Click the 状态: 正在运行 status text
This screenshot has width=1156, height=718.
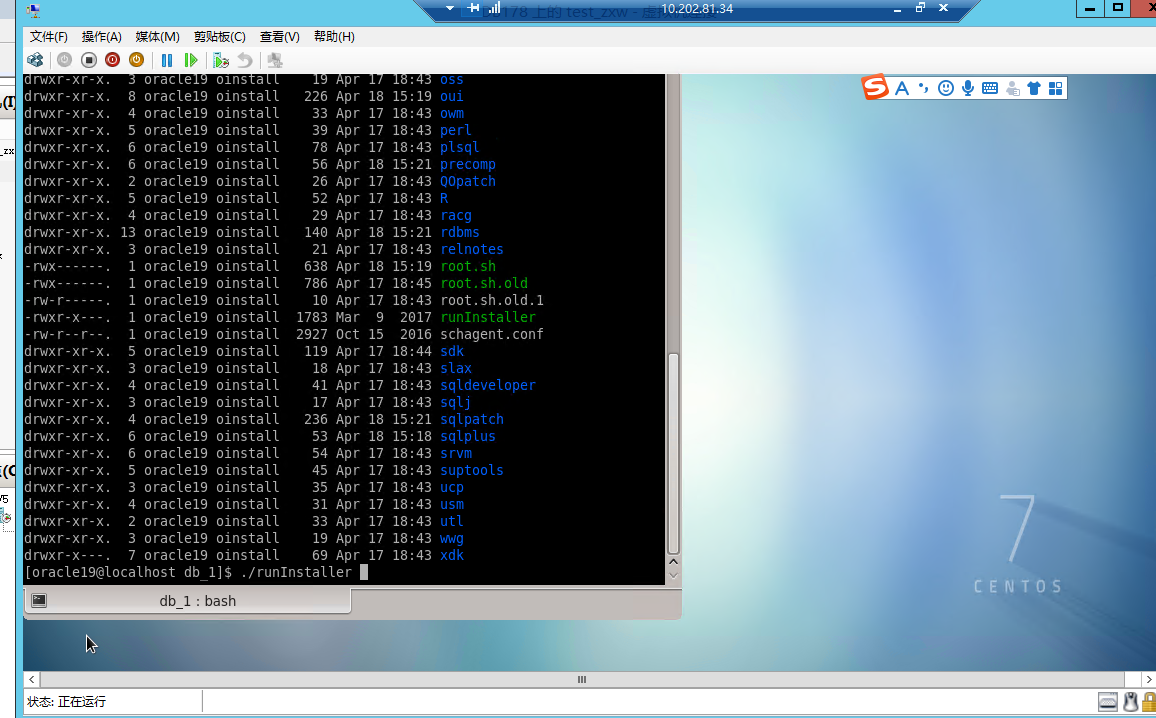point(66,702)
